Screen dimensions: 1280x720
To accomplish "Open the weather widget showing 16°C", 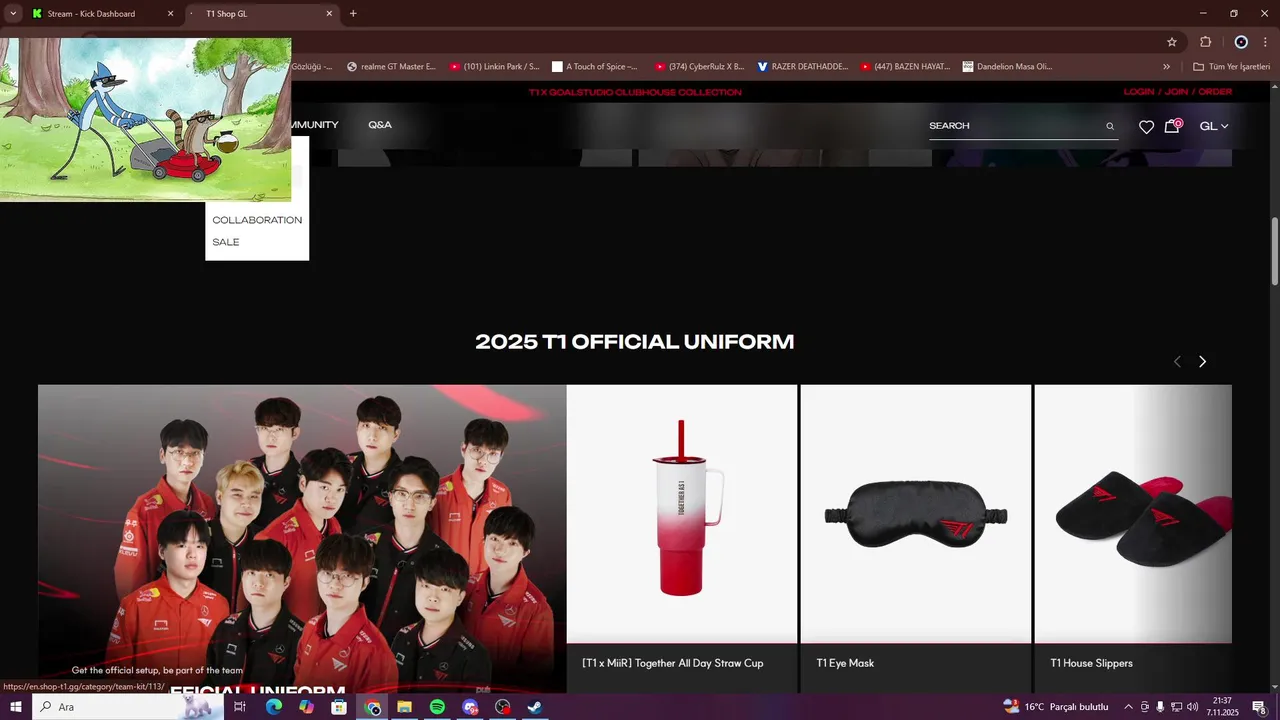I will point(1056,707).
